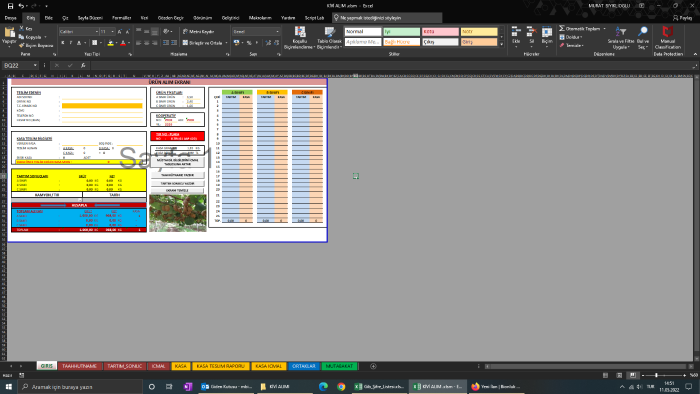The height and width of the screenshot is (394, 700).
Task: Switch to the Sayfa Düzeni tab
Action: tap(90, 18)
